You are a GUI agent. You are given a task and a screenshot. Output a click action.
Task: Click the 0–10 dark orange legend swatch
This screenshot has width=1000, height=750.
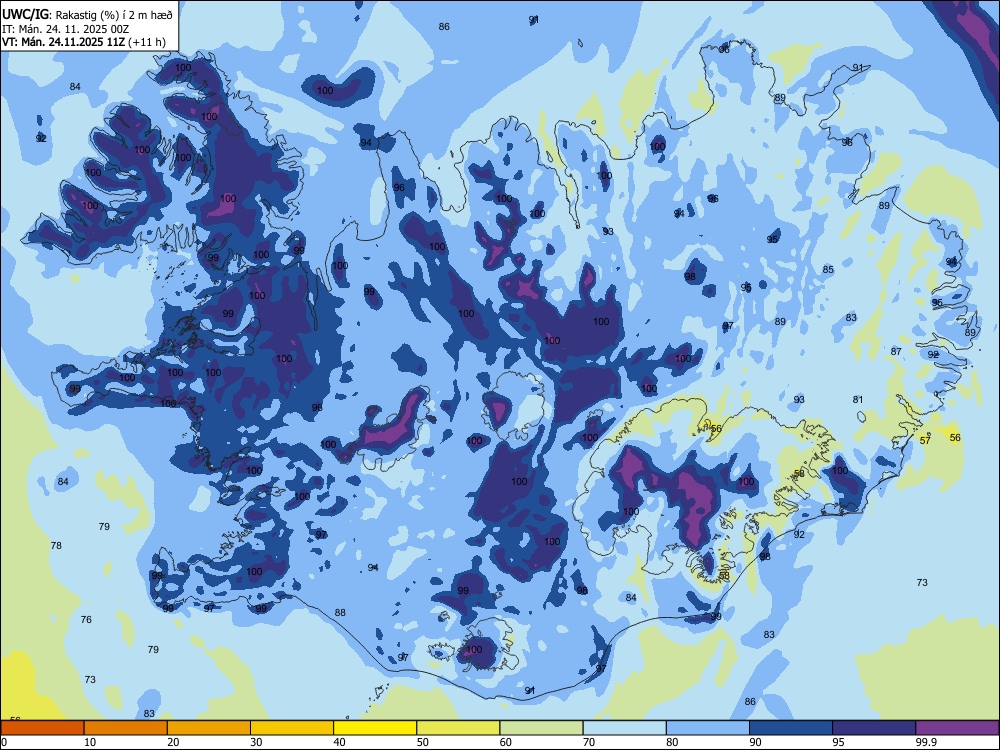42,728
